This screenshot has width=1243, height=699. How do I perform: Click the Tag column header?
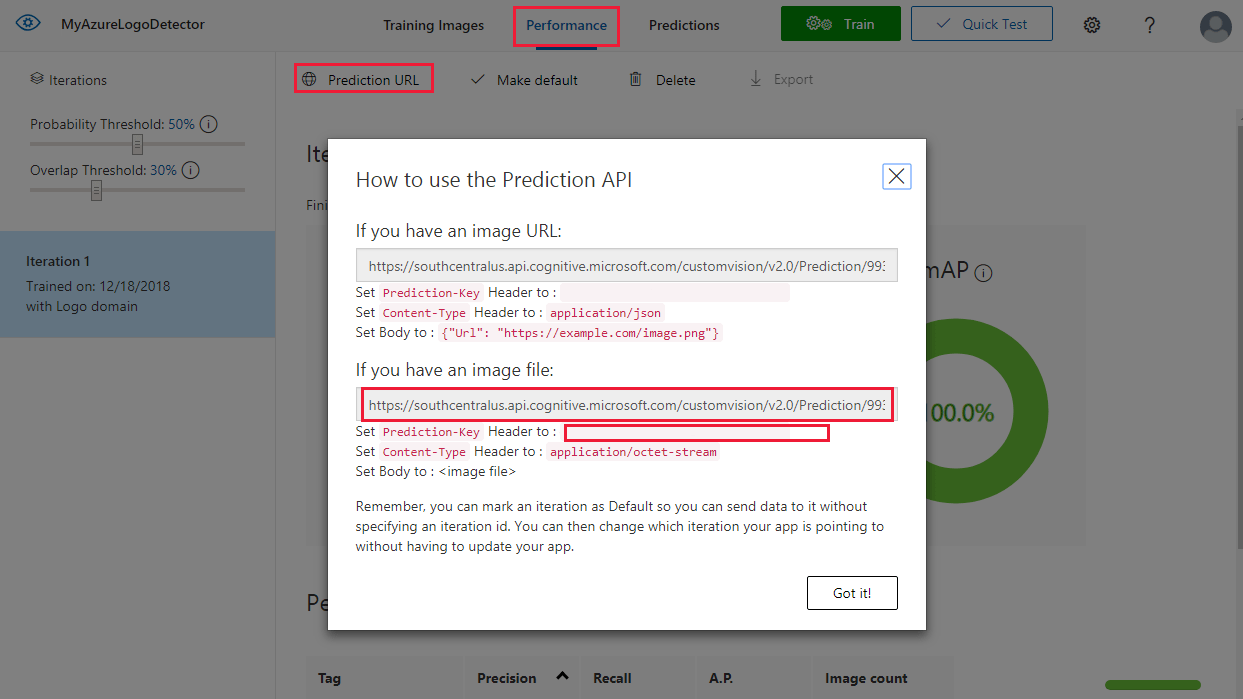[329, 678]
